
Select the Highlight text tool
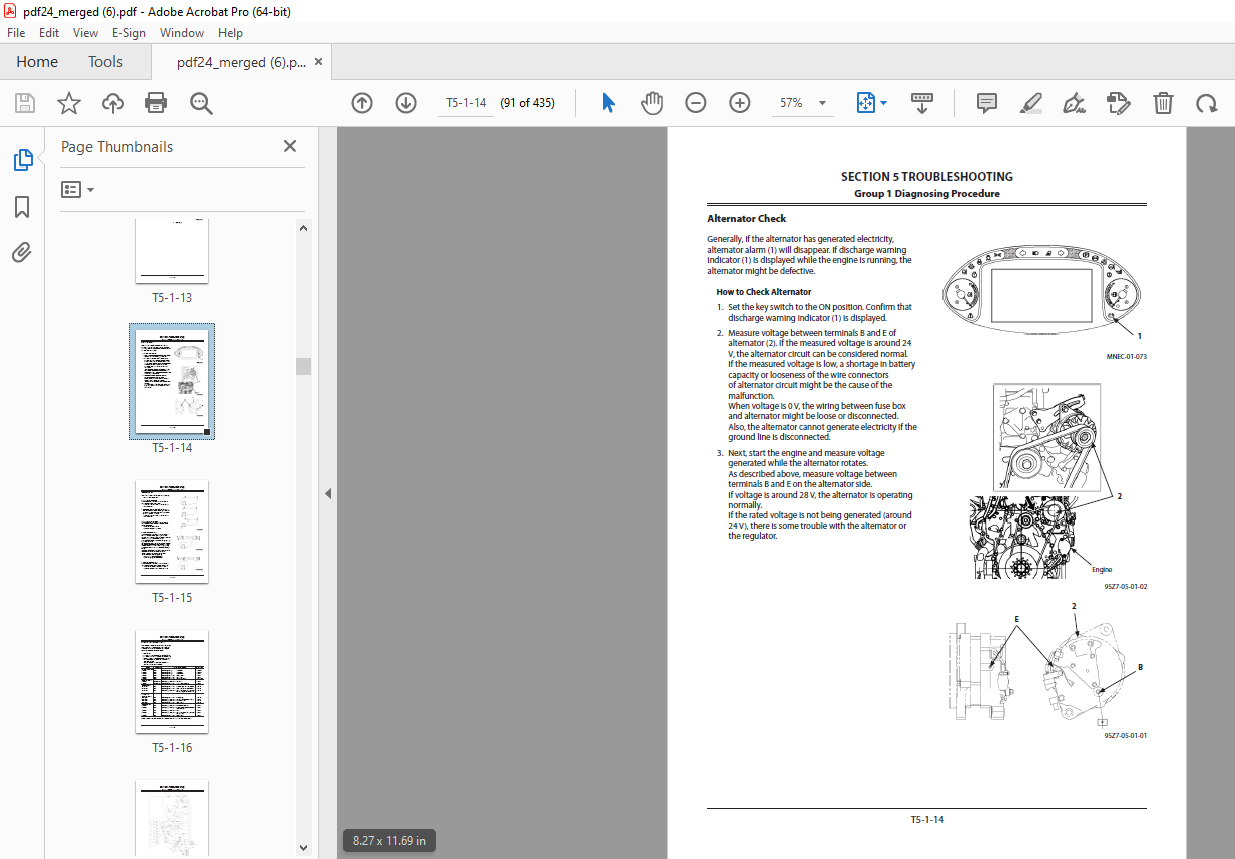pyautogui.click(x=1031, y=103)
